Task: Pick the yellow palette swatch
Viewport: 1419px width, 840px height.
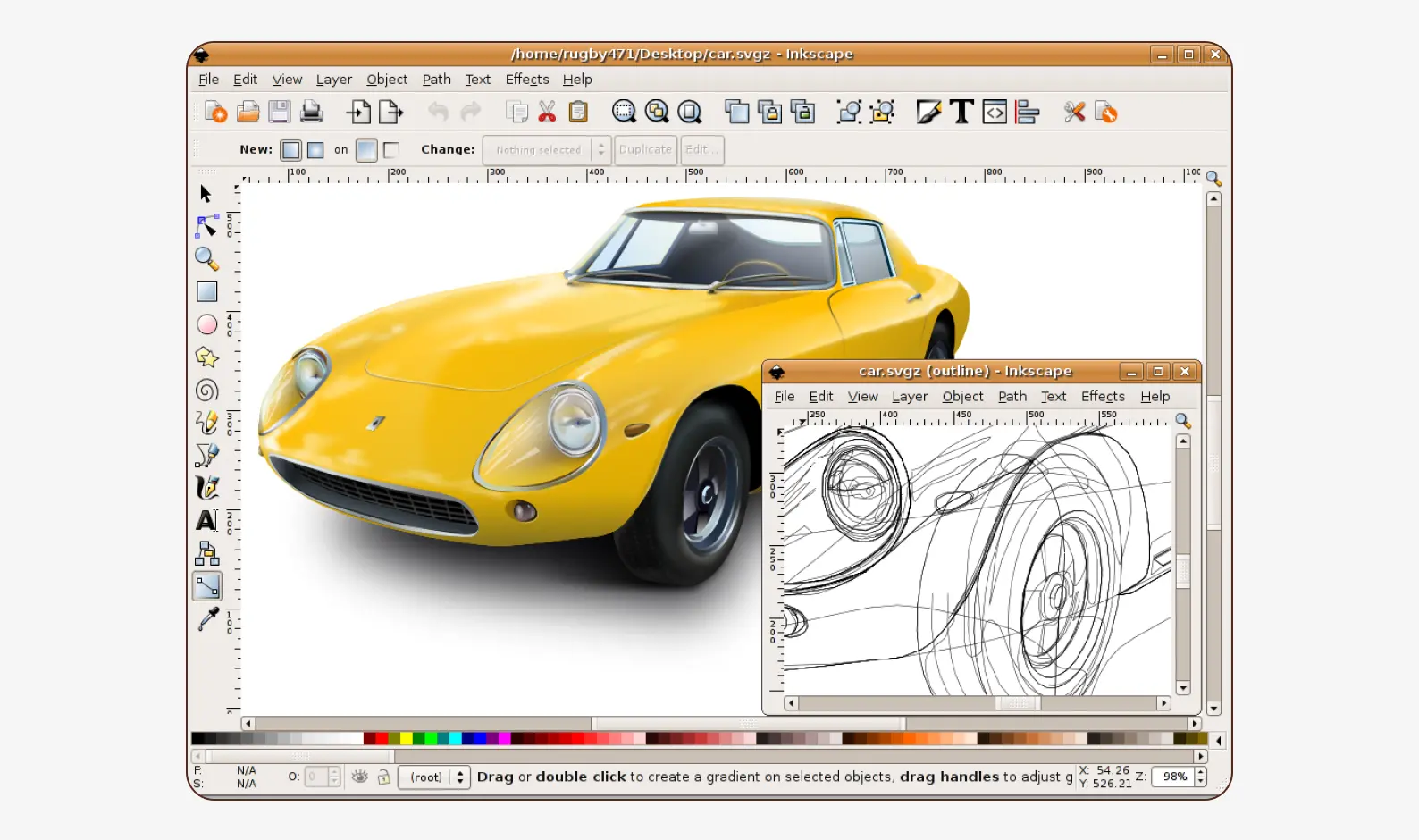Action: tap(407, 738)
